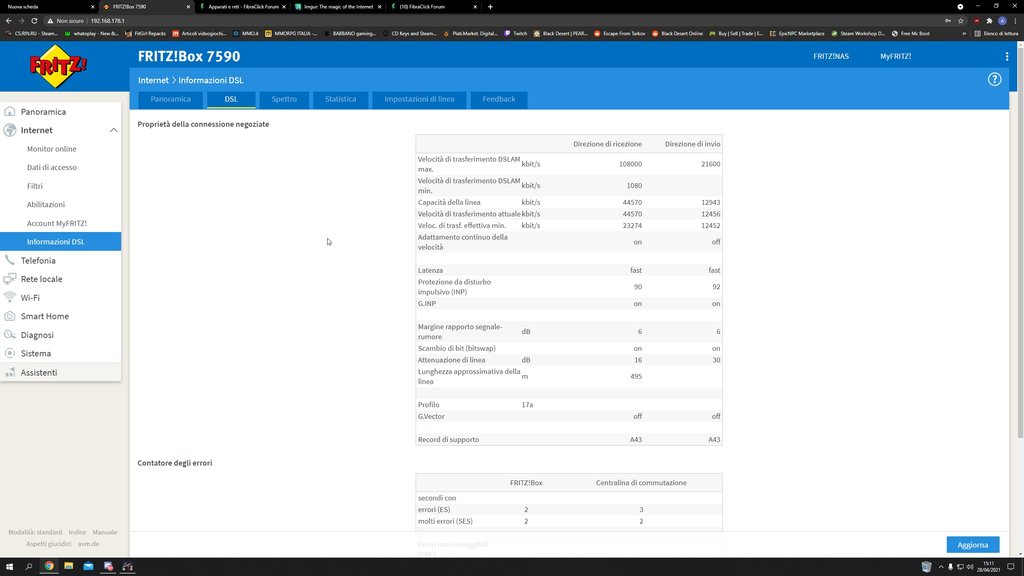Open Windows taskbar search
The width and height of the screenshot is (1024, 576).
point(29,566)
